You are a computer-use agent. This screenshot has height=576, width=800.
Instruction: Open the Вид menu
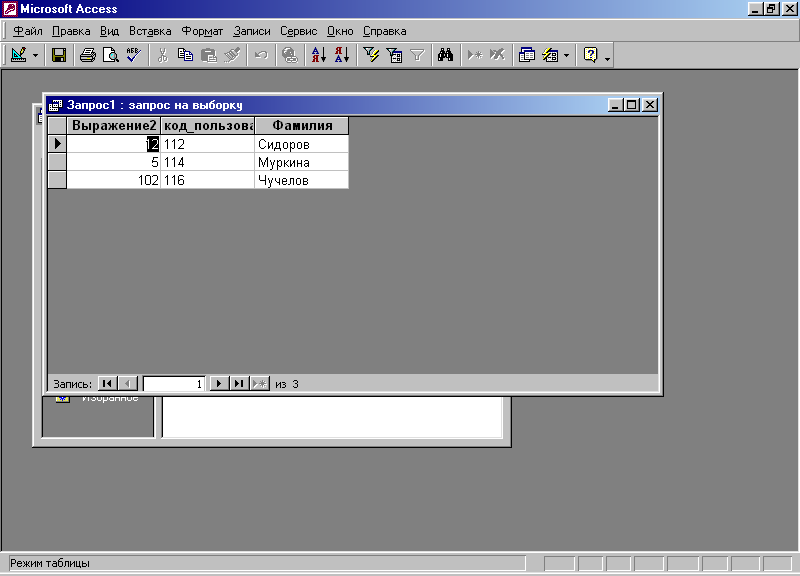click(109, 31)
